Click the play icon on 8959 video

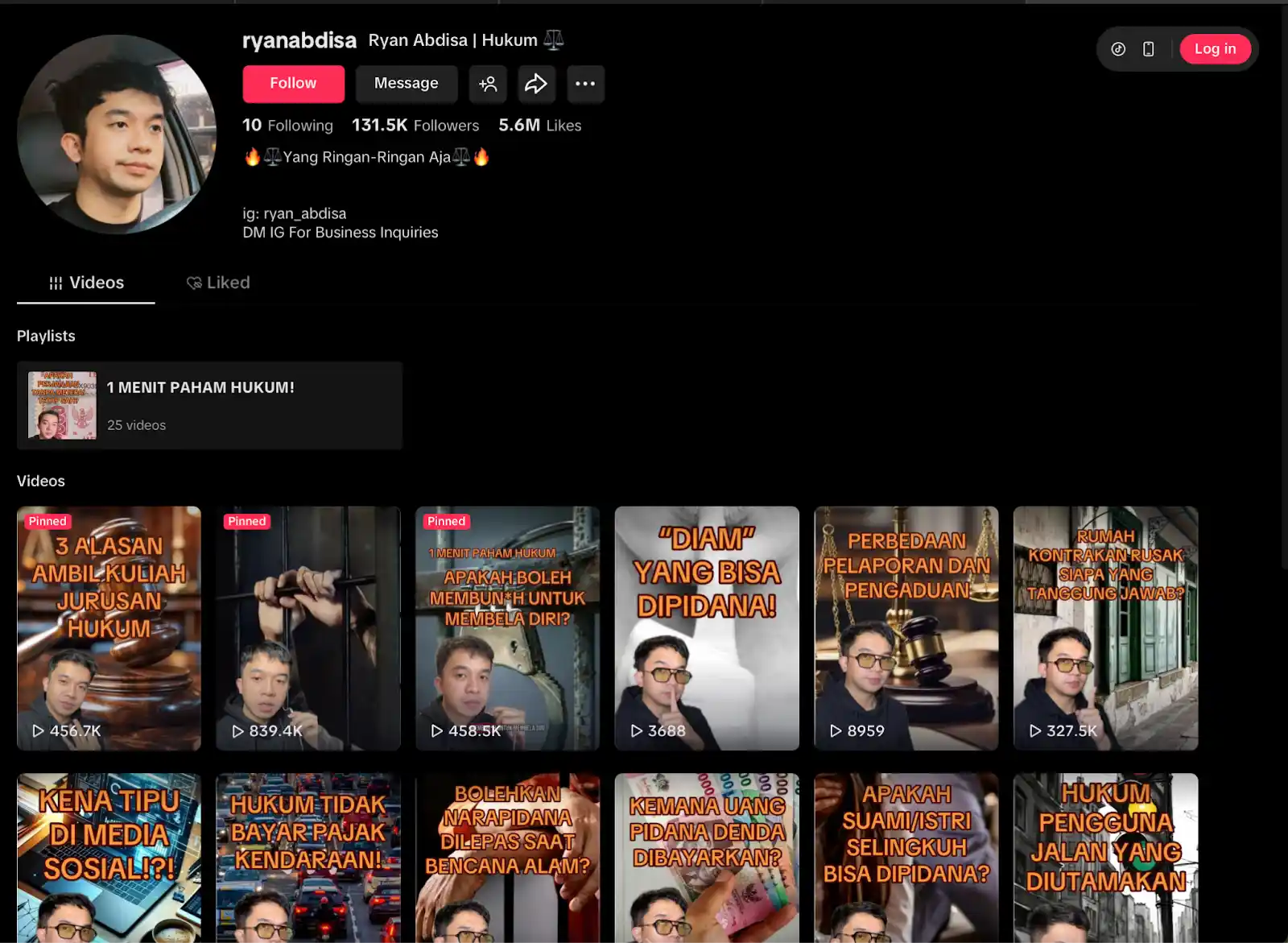point(836,730)
